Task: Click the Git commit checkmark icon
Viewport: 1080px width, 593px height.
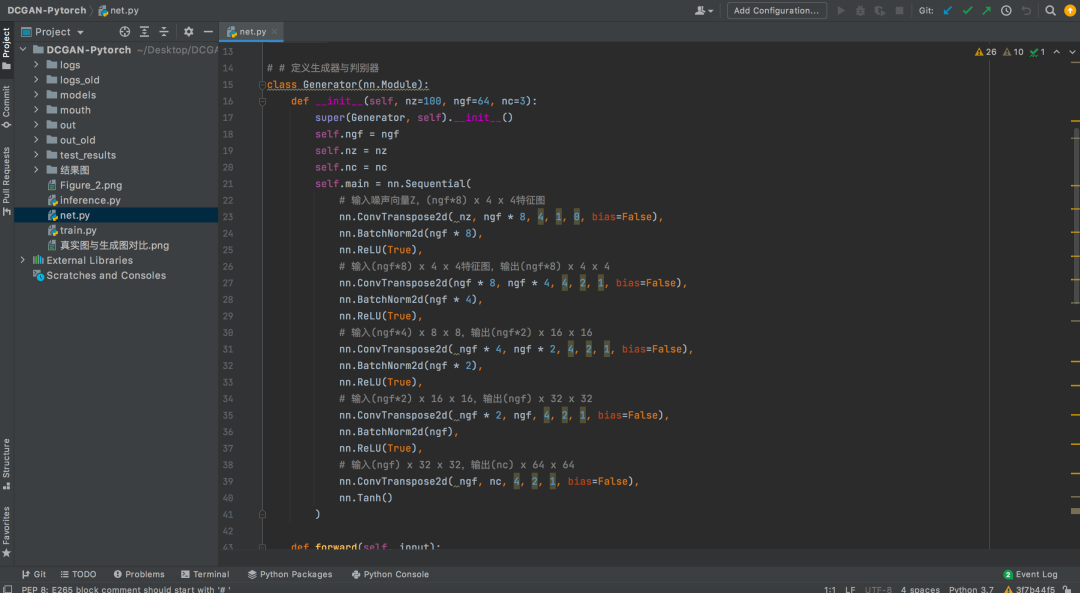Action: pos(967,10)
